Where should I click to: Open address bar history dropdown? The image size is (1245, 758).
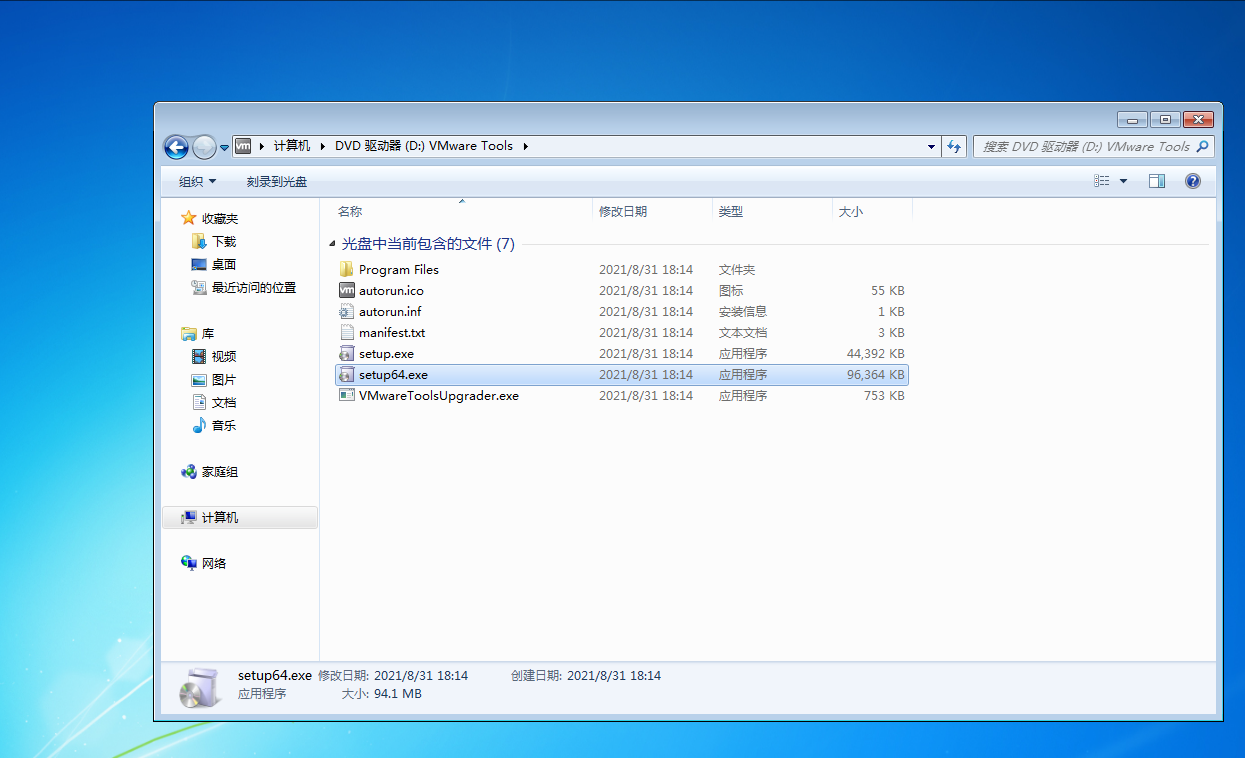point(931,146)
